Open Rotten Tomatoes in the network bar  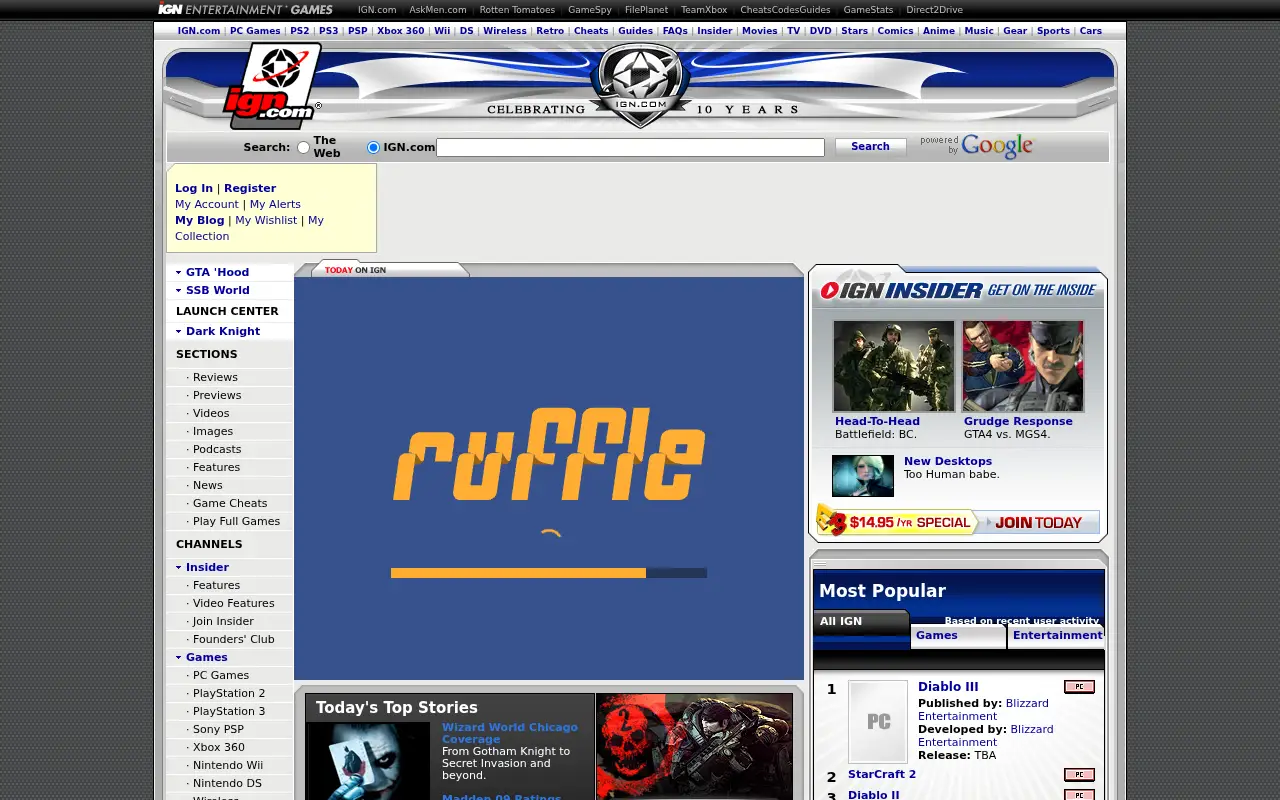click(x=517, y=10)
